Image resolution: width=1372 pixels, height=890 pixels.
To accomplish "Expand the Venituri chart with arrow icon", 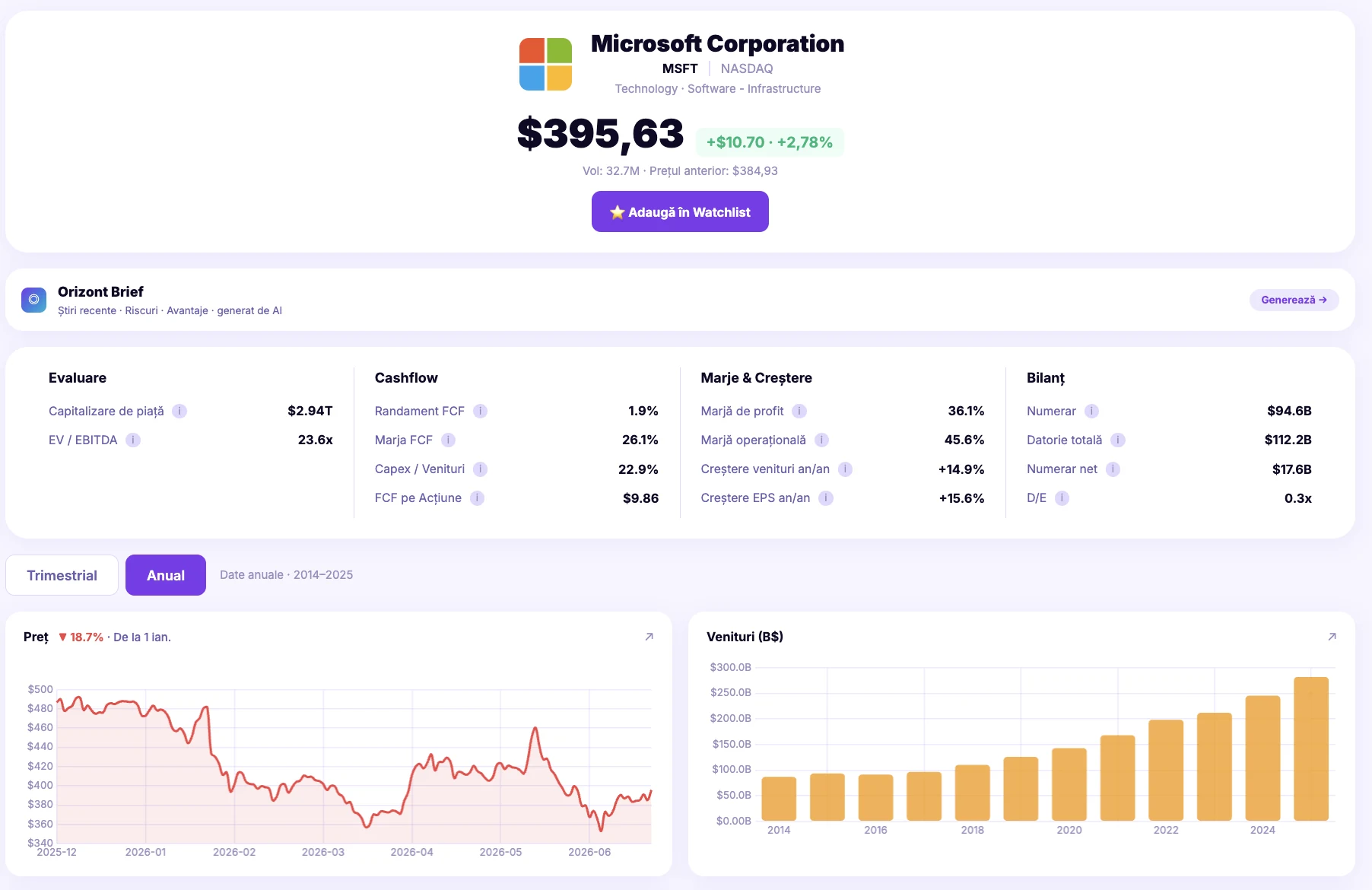I will pyautogui.click(x=1332, y=637).
